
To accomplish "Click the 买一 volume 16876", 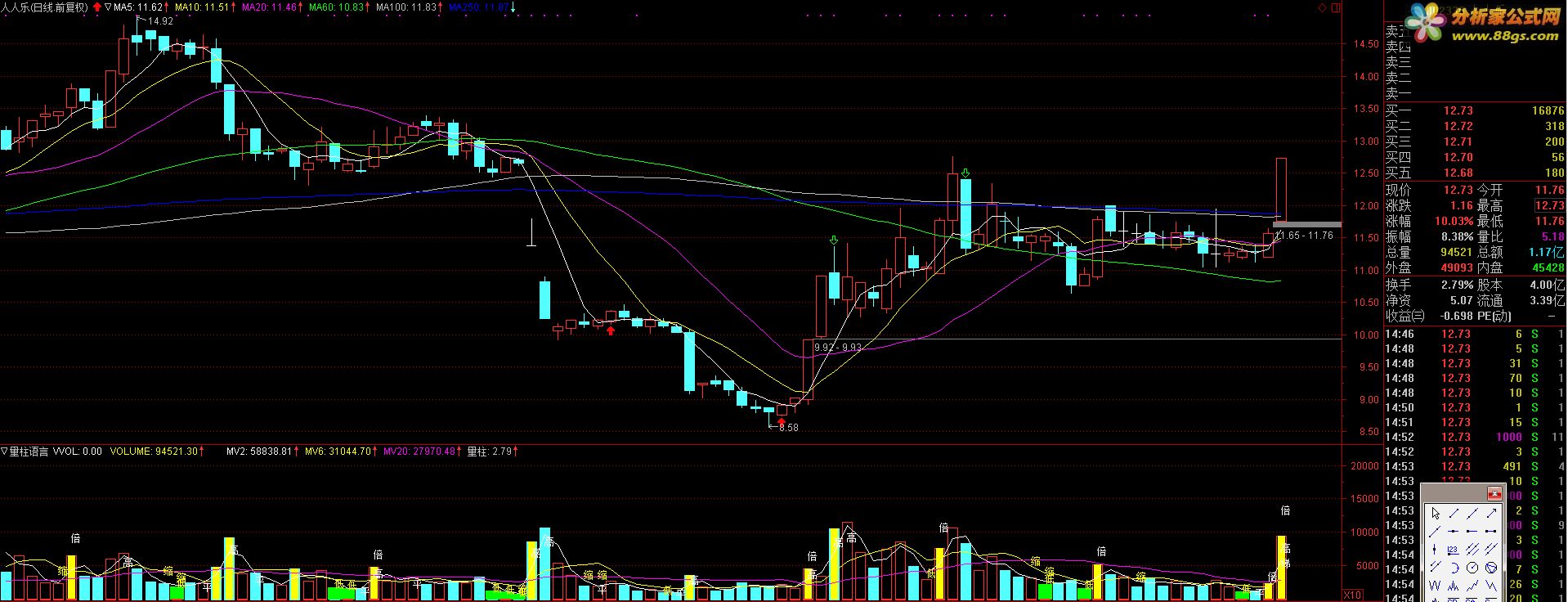I will [1548, 110].
